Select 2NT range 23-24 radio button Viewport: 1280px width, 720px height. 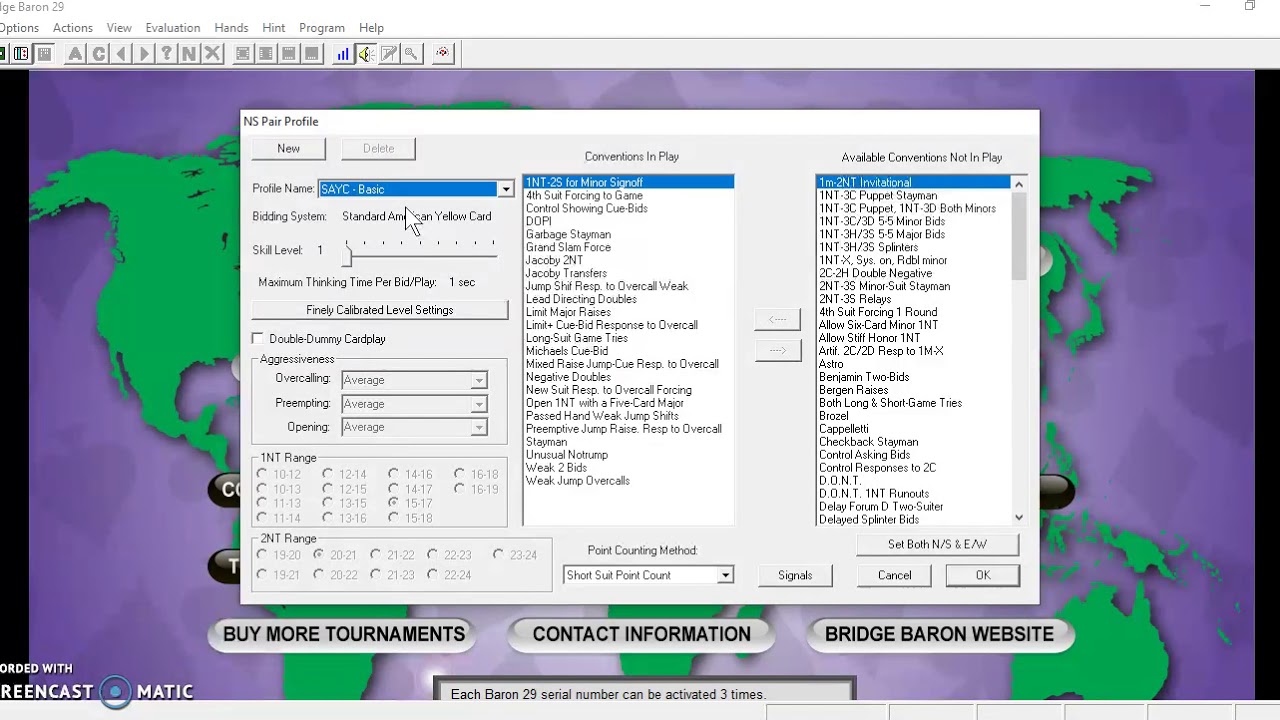(x=499, y=554)
